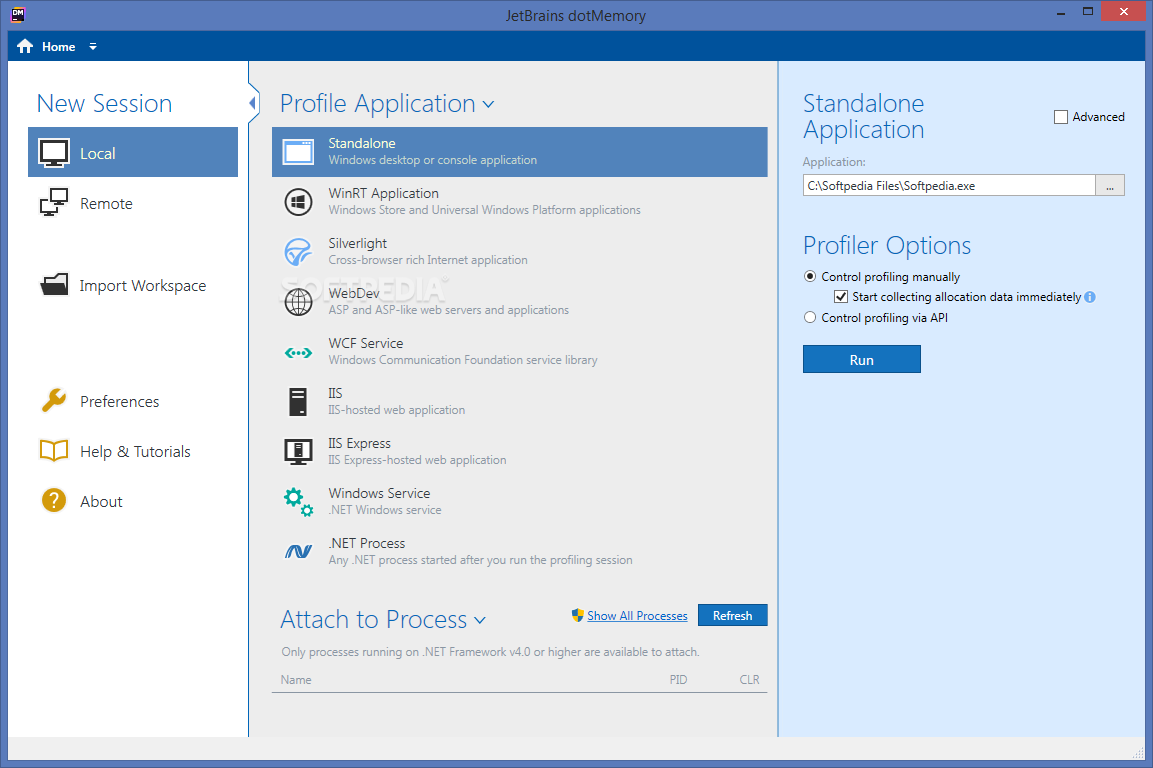The image size is (1153, 768).
Task: Switch to the Remote session tab
Action: point(133,202)
